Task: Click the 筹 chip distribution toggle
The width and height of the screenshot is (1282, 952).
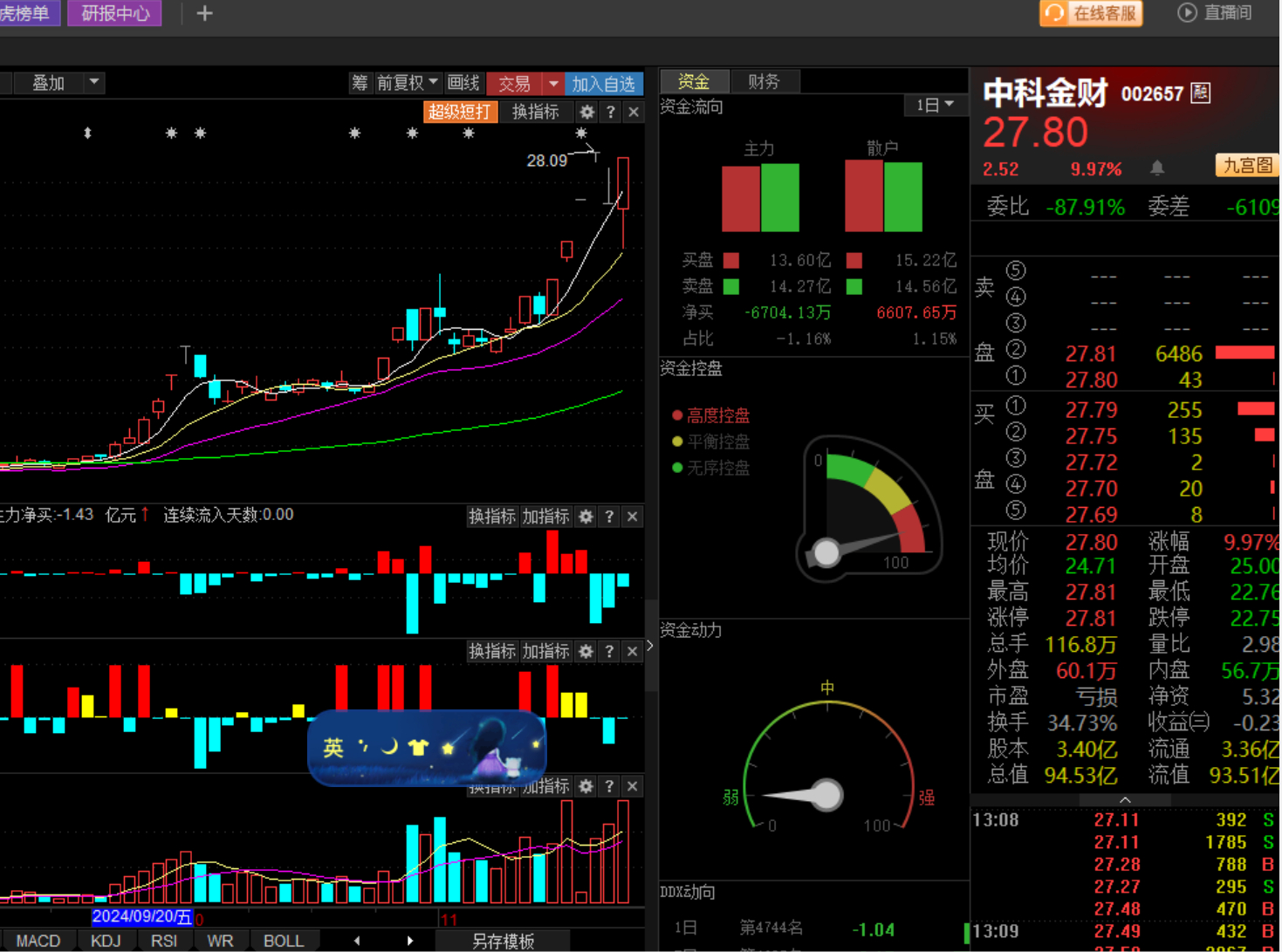Action: 360,83
